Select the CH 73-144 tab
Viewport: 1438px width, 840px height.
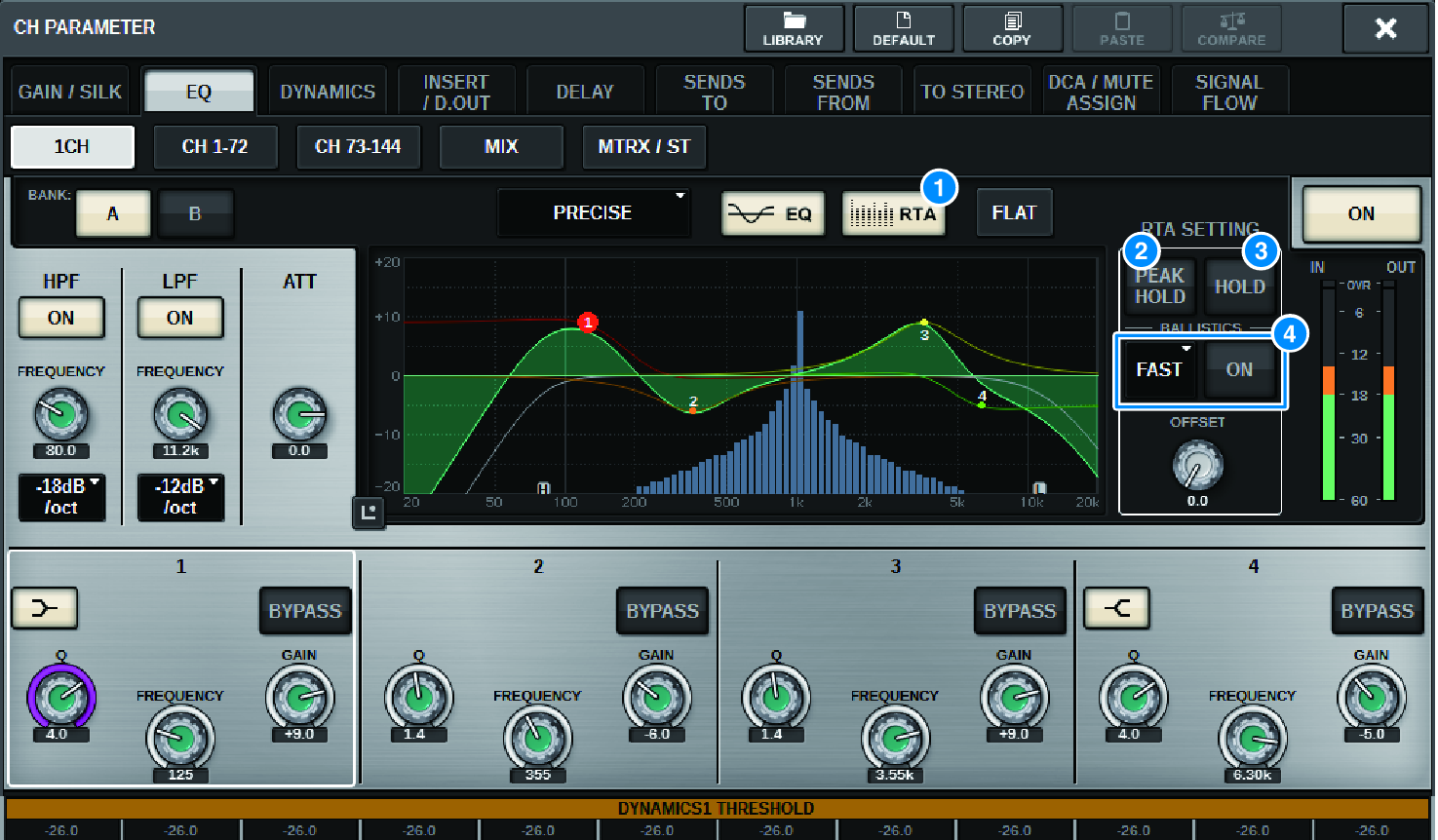[x=359, y=147]
